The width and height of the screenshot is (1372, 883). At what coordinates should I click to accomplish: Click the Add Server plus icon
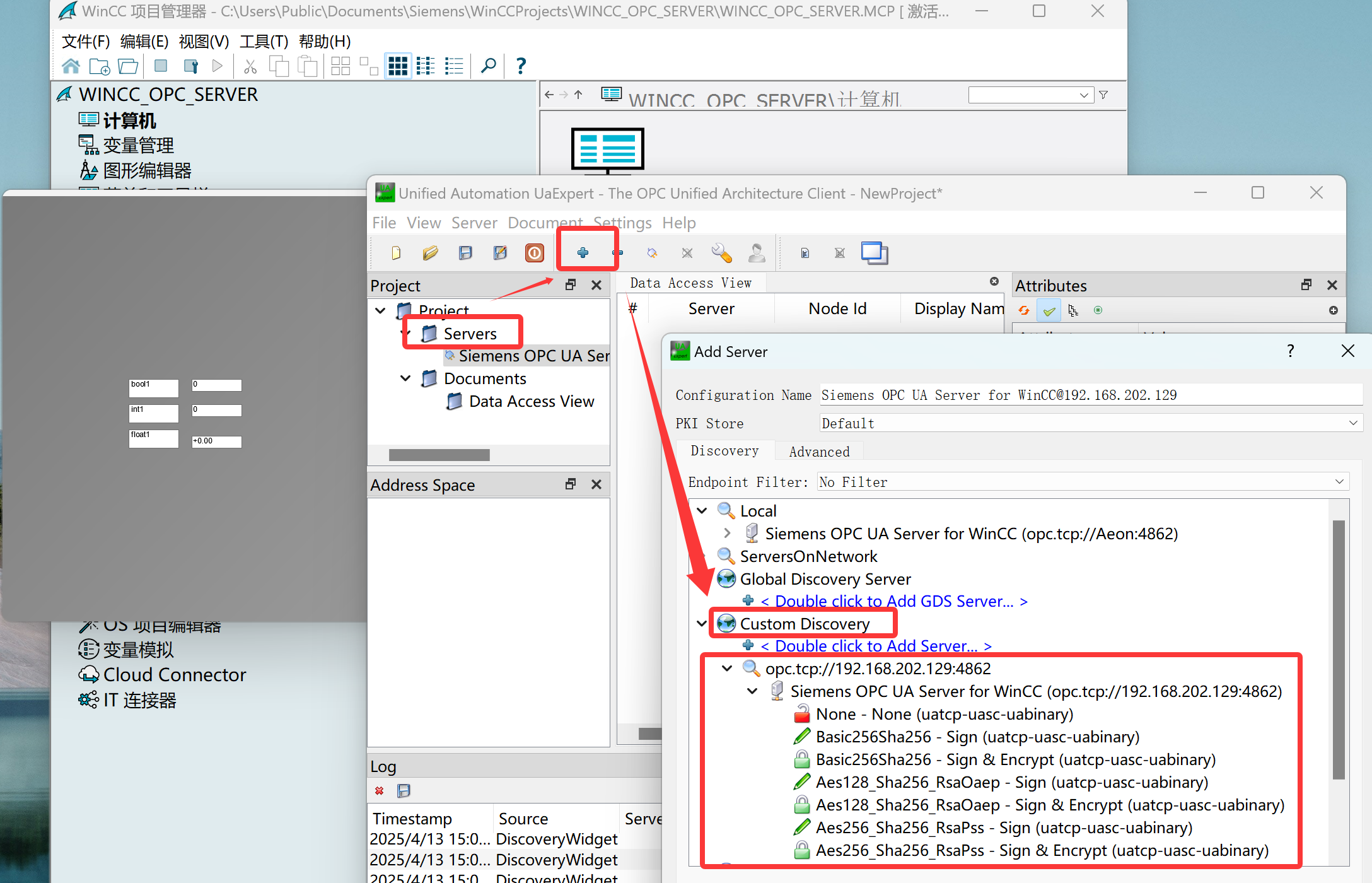pyautogui.click(x=583, y=253)
